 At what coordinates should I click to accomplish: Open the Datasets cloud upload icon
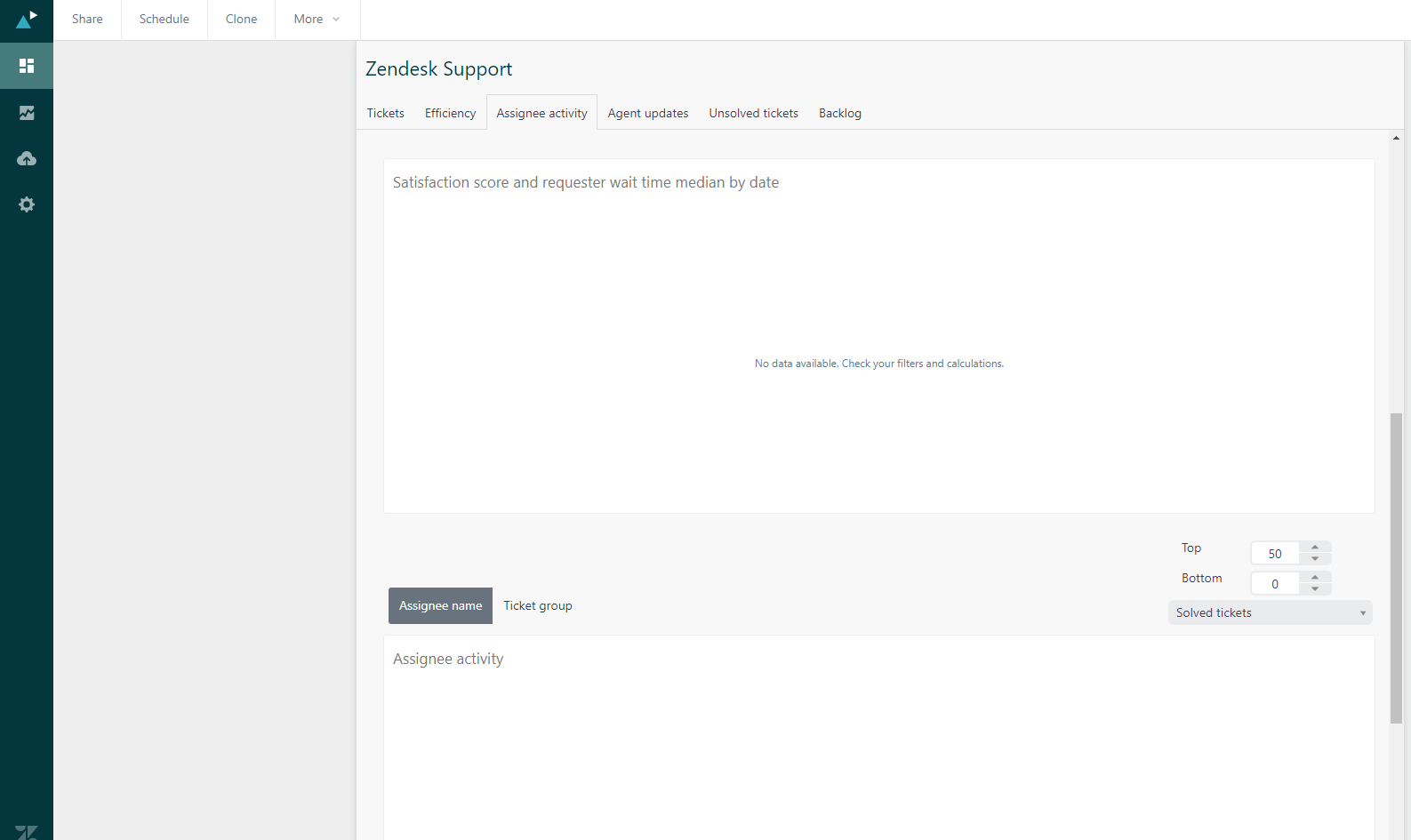click(x=27, y=158)
